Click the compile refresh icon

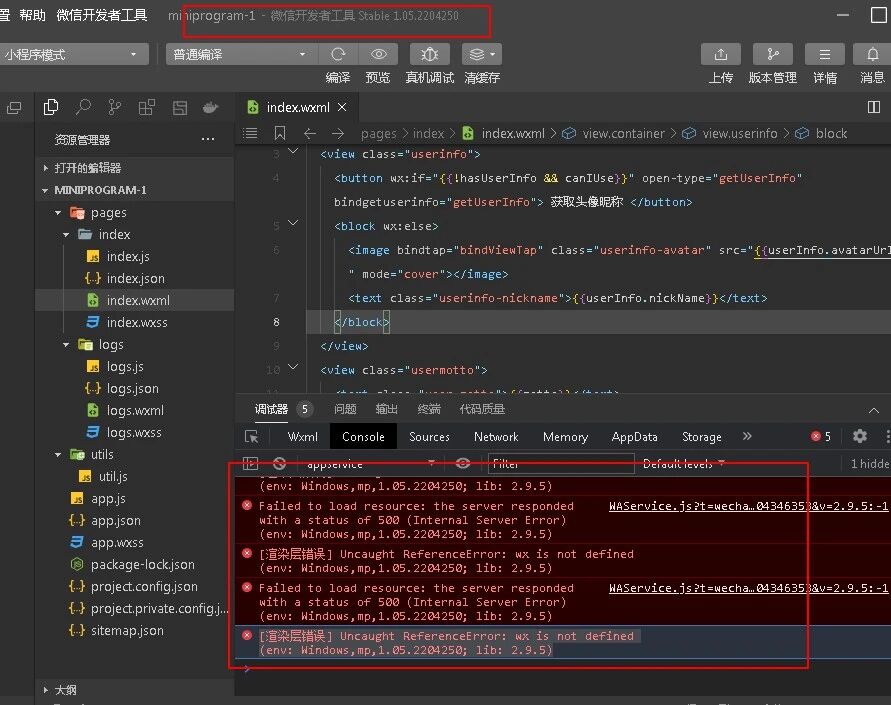(x=338, y=55)
